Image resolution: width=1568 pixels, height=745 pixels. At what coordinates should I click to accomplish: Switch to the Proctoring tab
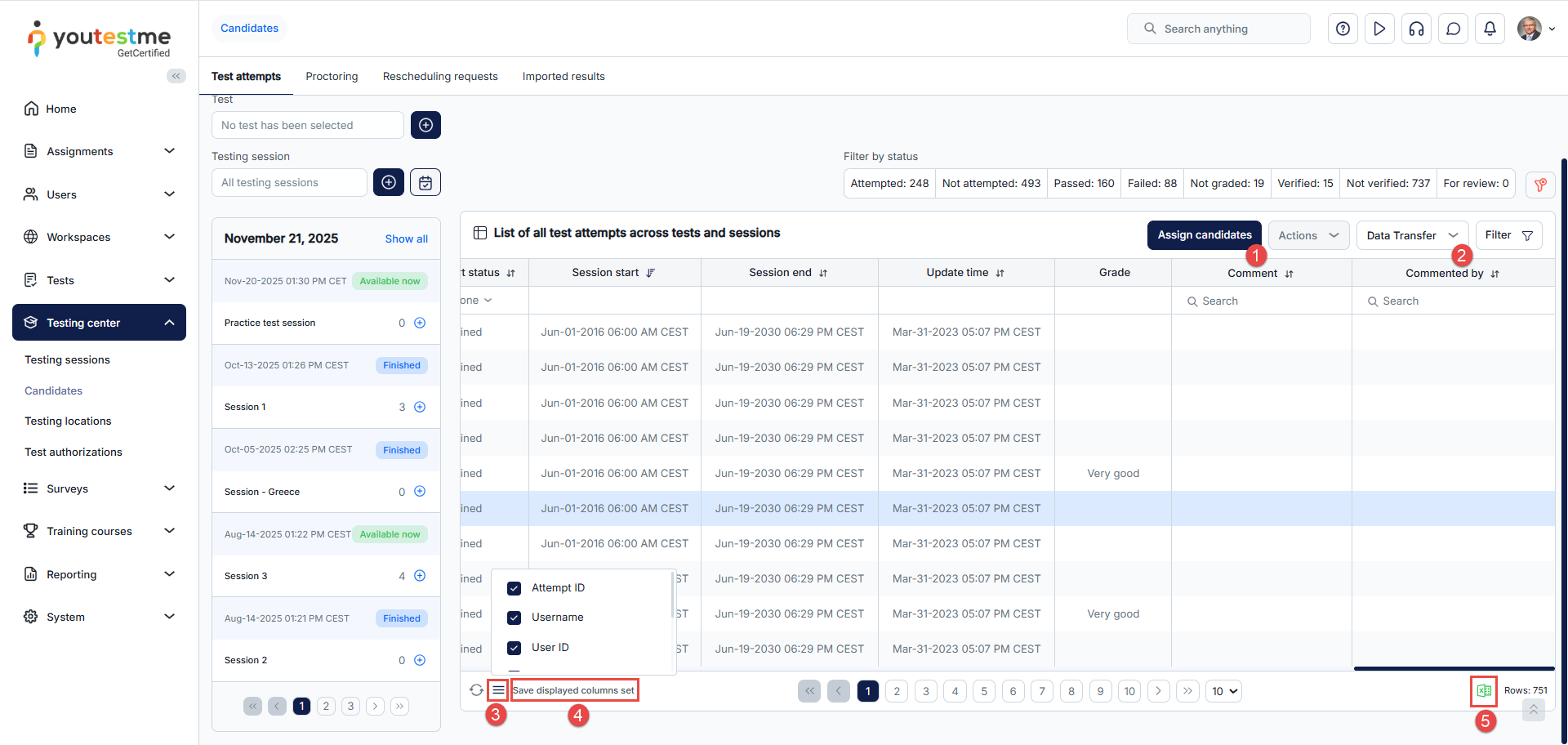(332, 77)
